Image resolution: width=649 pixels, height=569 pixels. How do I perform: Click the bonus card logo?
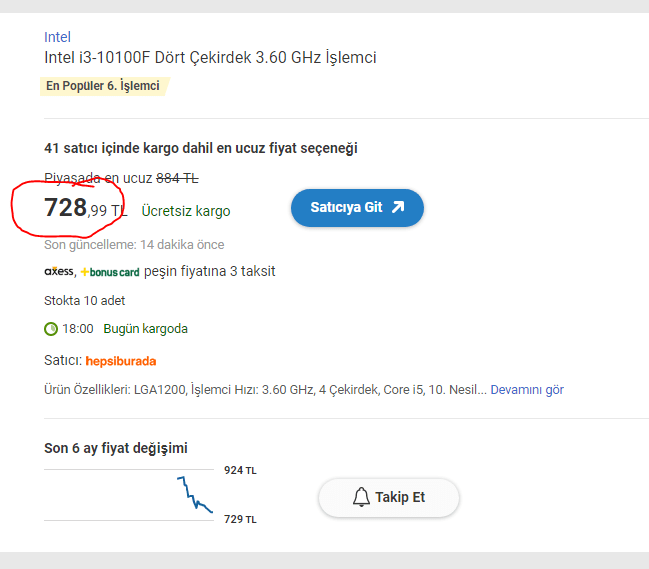tap(110, 272)
